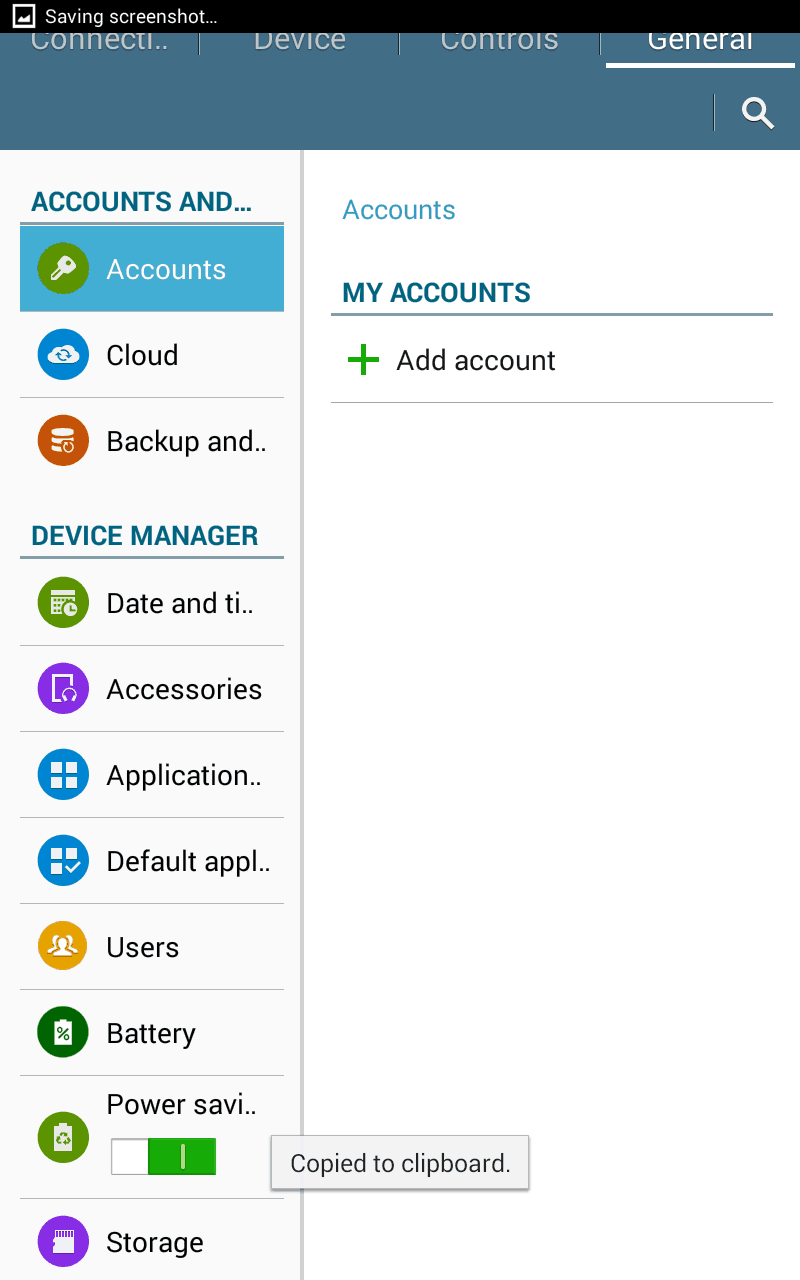800x1280 pixels.
Task: Click the green plus Add account icon
Action: pos(363,360)
